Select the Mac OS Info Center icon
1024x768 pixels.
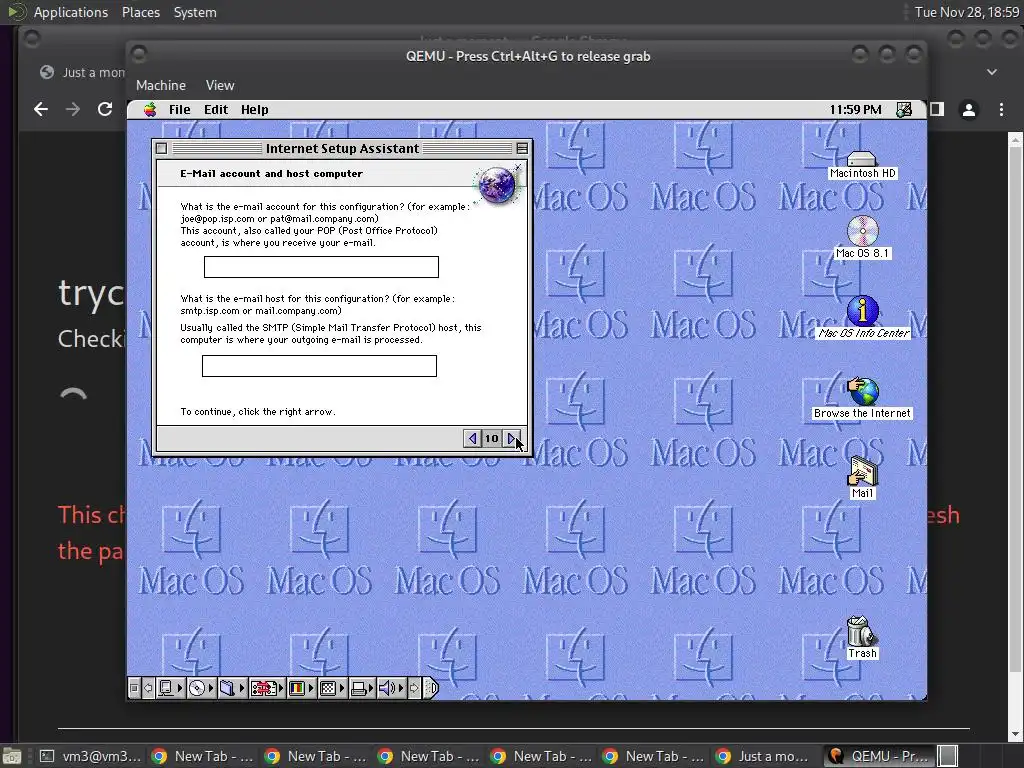(863, 317)
